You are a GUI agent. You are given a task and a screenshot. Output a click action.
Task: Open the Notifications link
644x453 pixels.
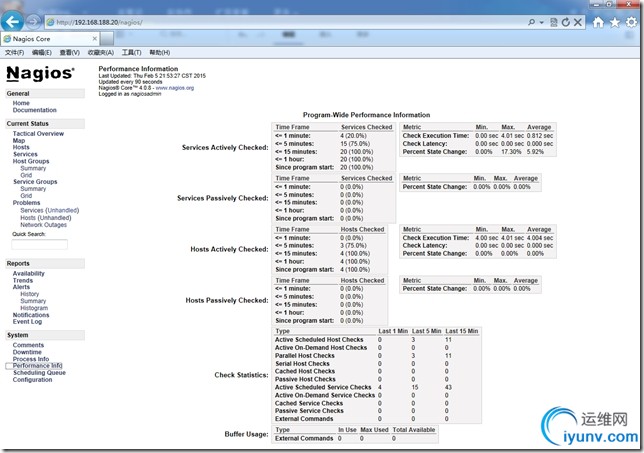click(31, 315)
